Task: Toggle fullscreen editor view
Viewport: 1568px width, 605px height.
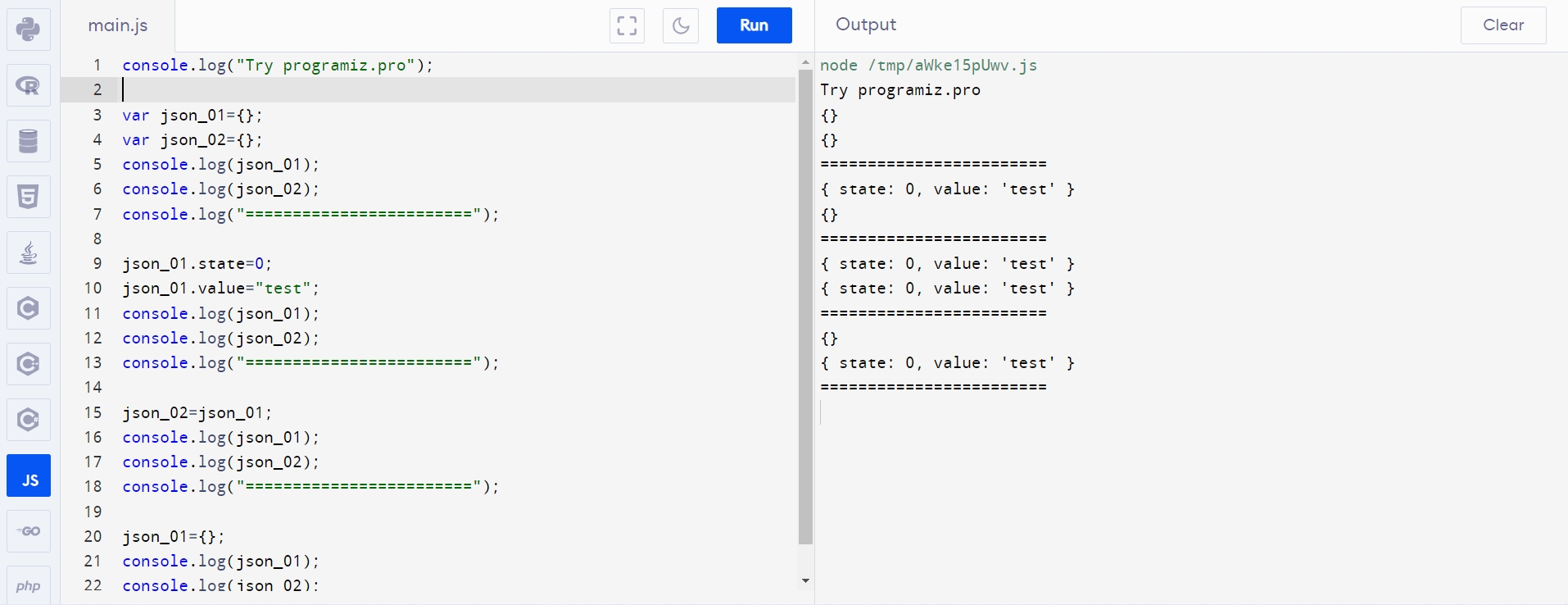Action: 628,25
